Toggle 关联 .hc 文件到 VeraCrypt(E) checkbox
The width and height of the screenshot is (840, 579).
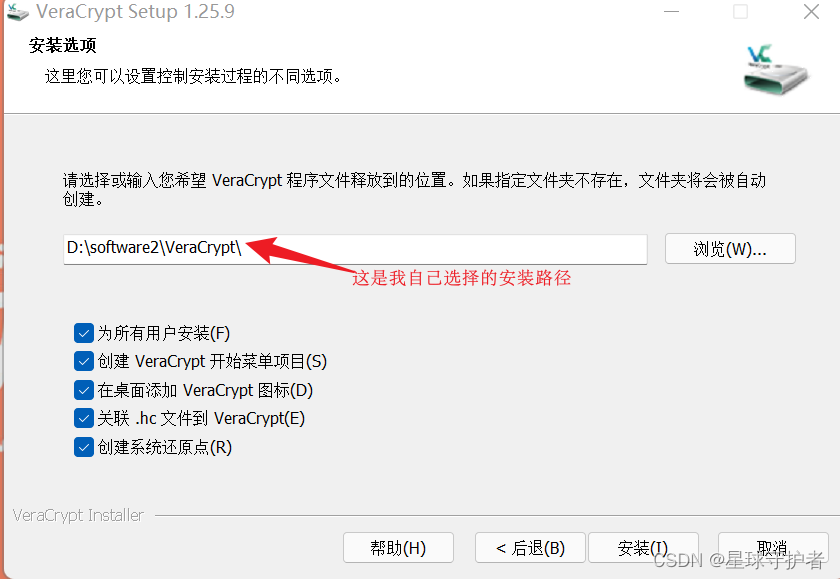tap(84, 418)
